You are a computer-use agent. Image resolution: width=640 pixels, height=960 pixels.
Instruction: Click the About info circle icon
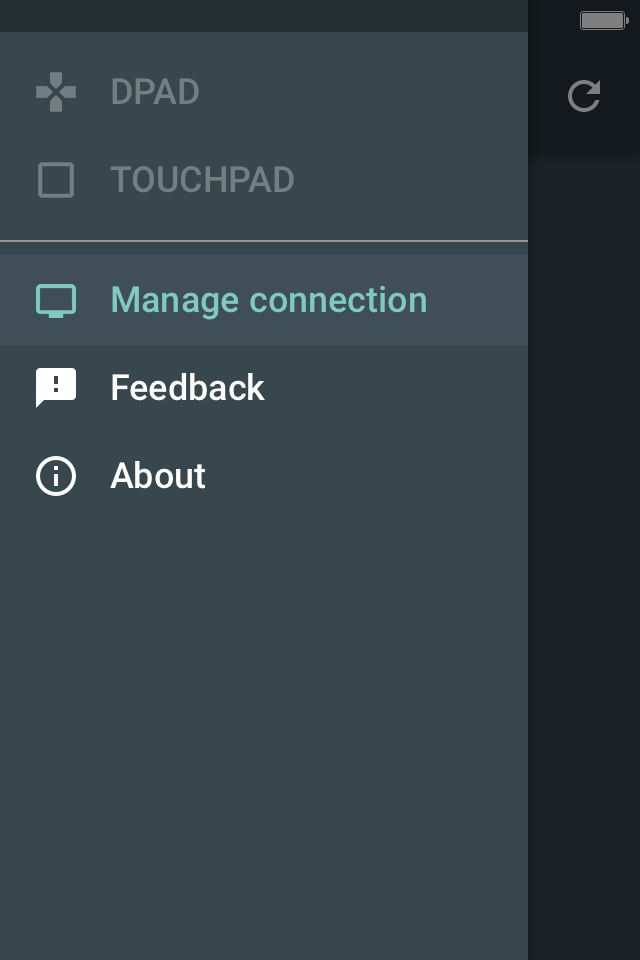[56, 476]
